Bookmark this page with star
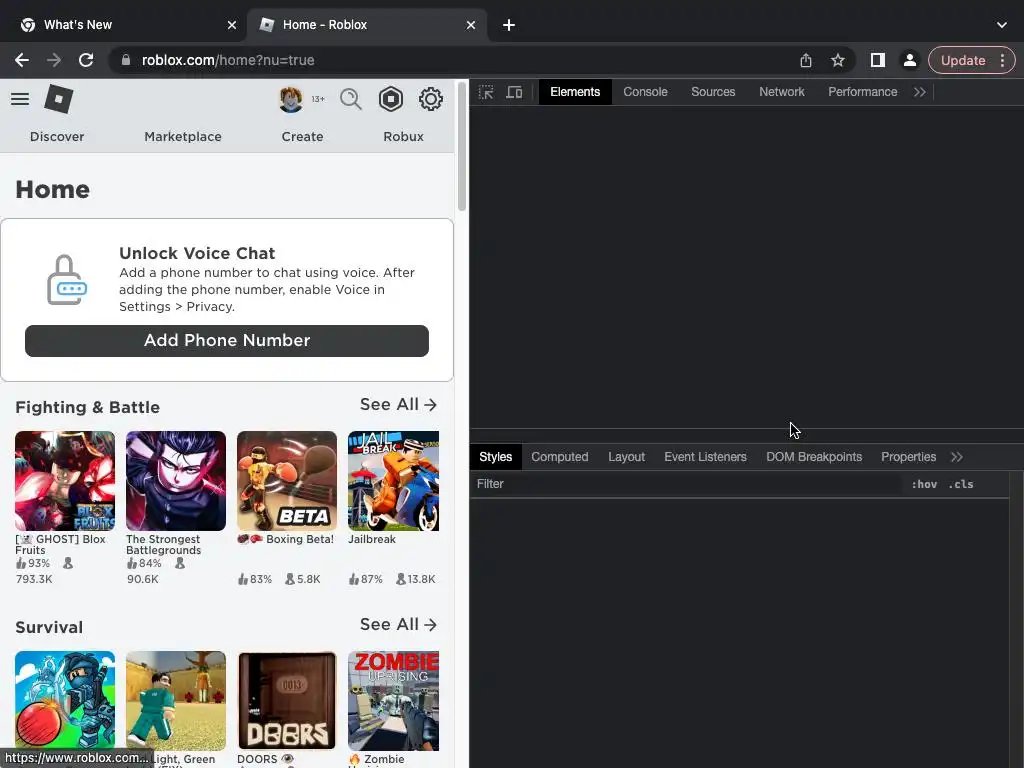 click(838, 60)
